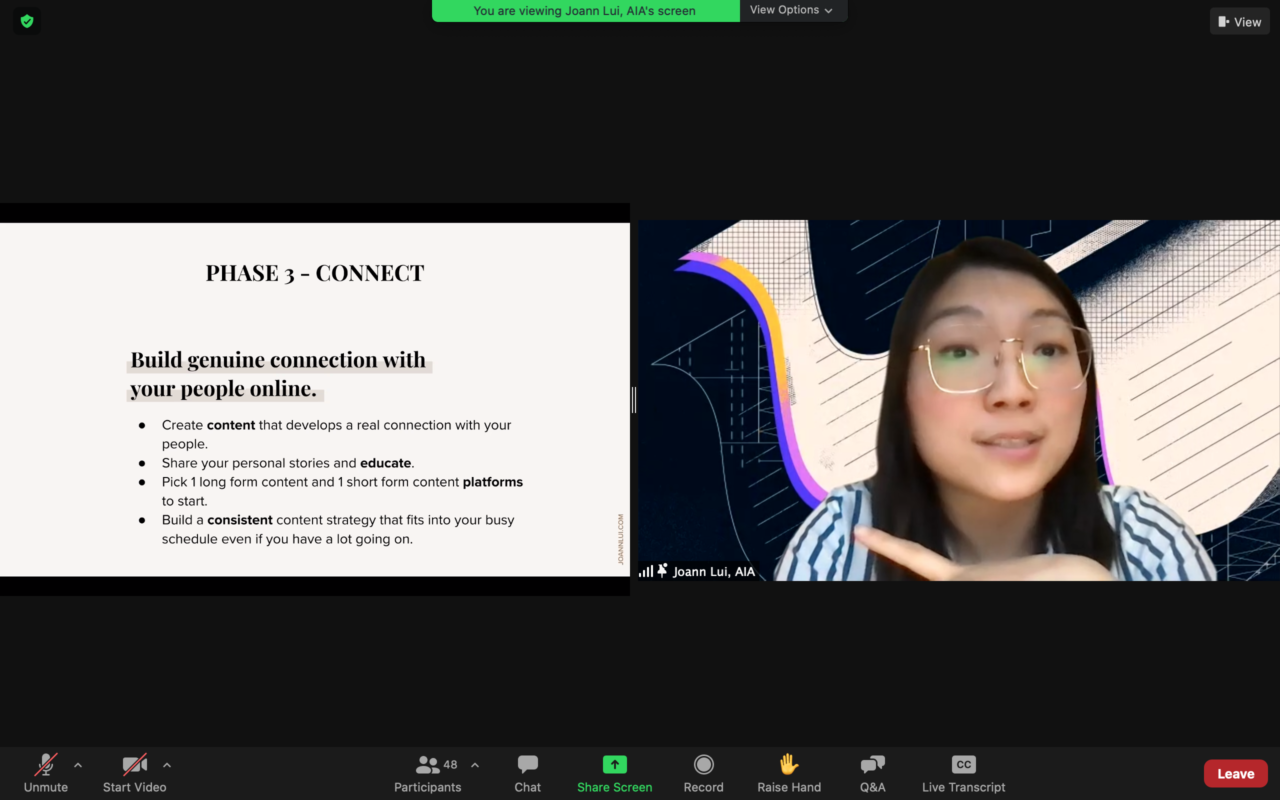Image resolution: width=1280 pixels, height=800 pixels.
Task: Click the Leave button
Action: (x=1235, y=773)
